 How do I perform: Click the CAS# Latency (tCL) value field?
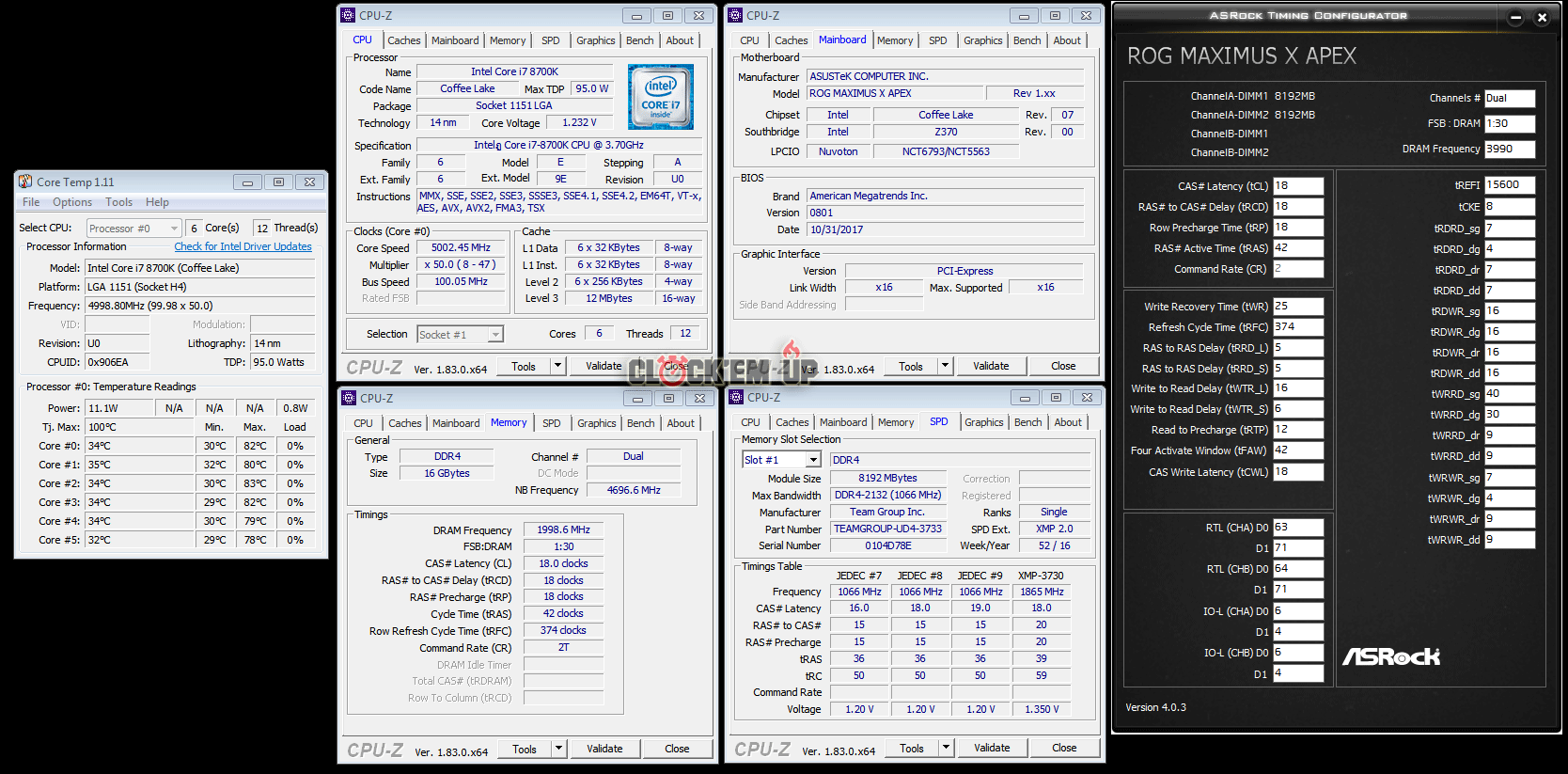(1297, 186)
